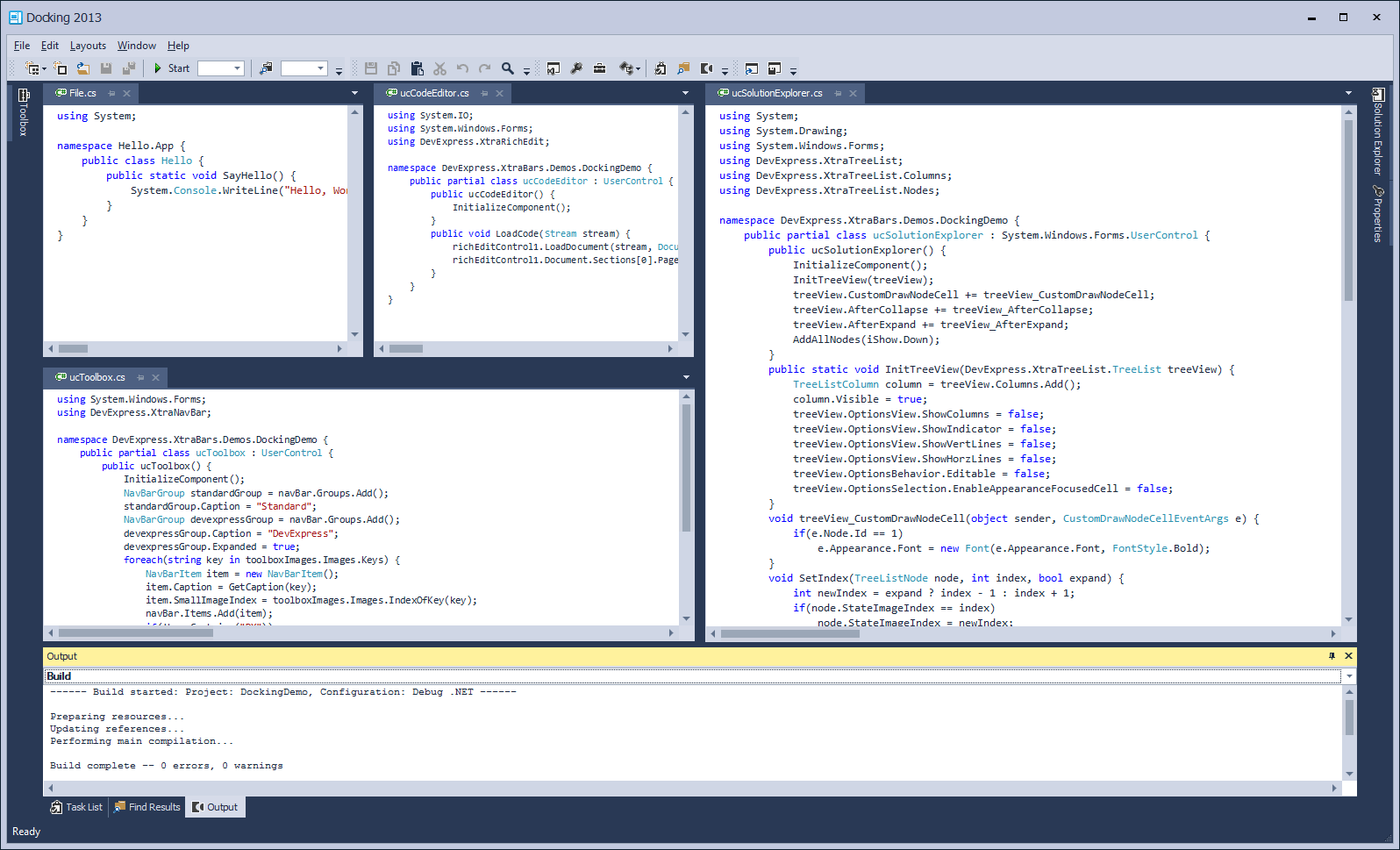Click the Find magnifier icon
Screen dimensions: 1400x850
tap(507, 68)
